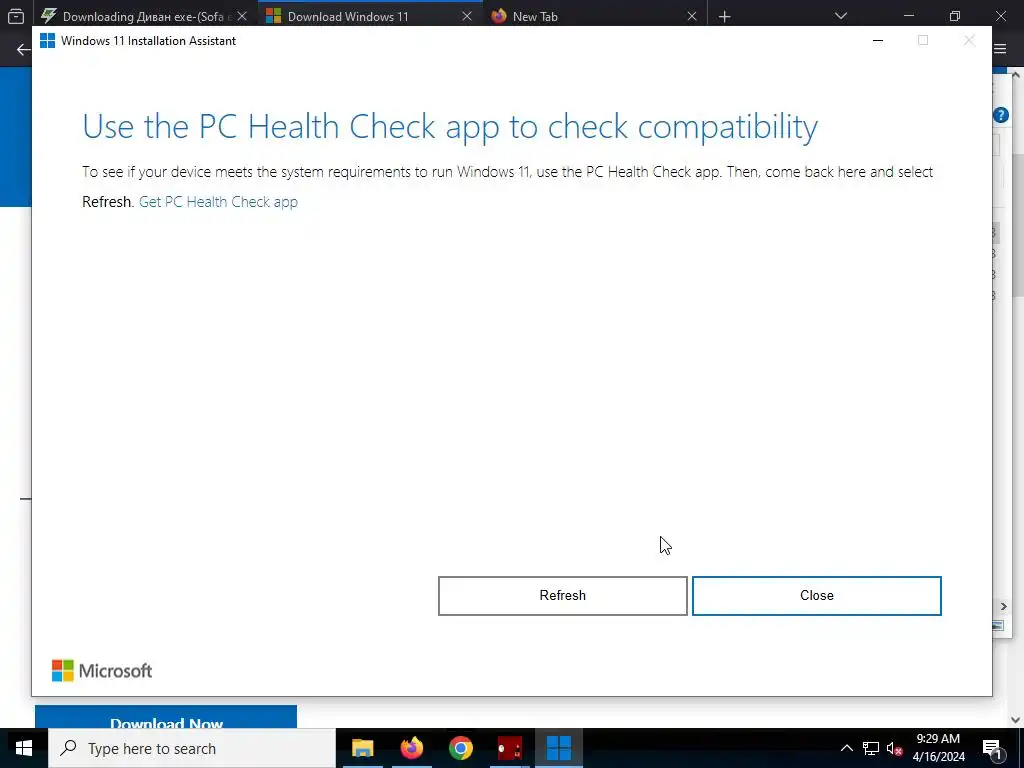Click the webpage horizontal scroll right arrow
Image resolution: width=1024 pixels, height=768 pixels.
(x=1003, y=607)
